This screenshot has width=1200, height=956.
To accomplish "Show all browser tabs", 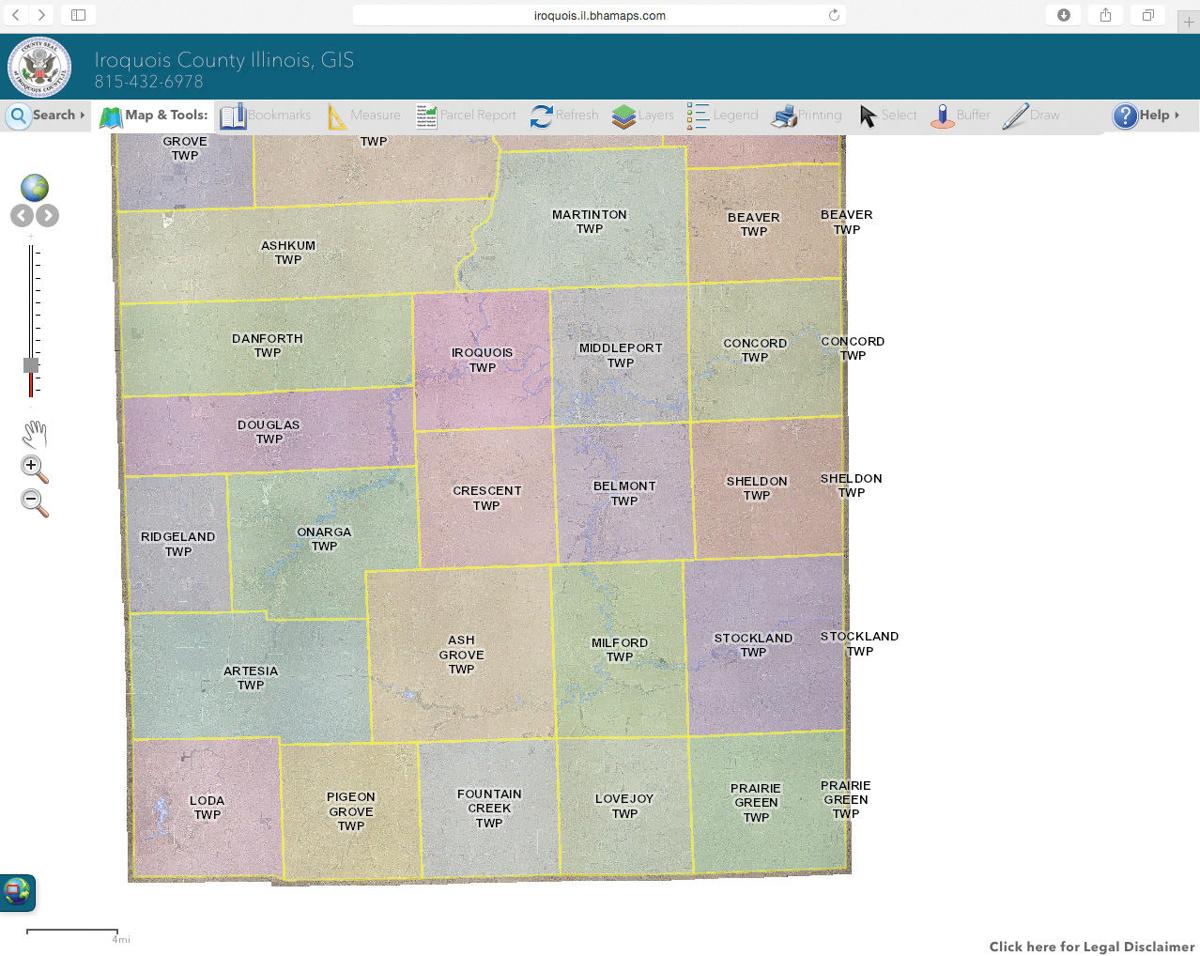I will (1148, 15).
